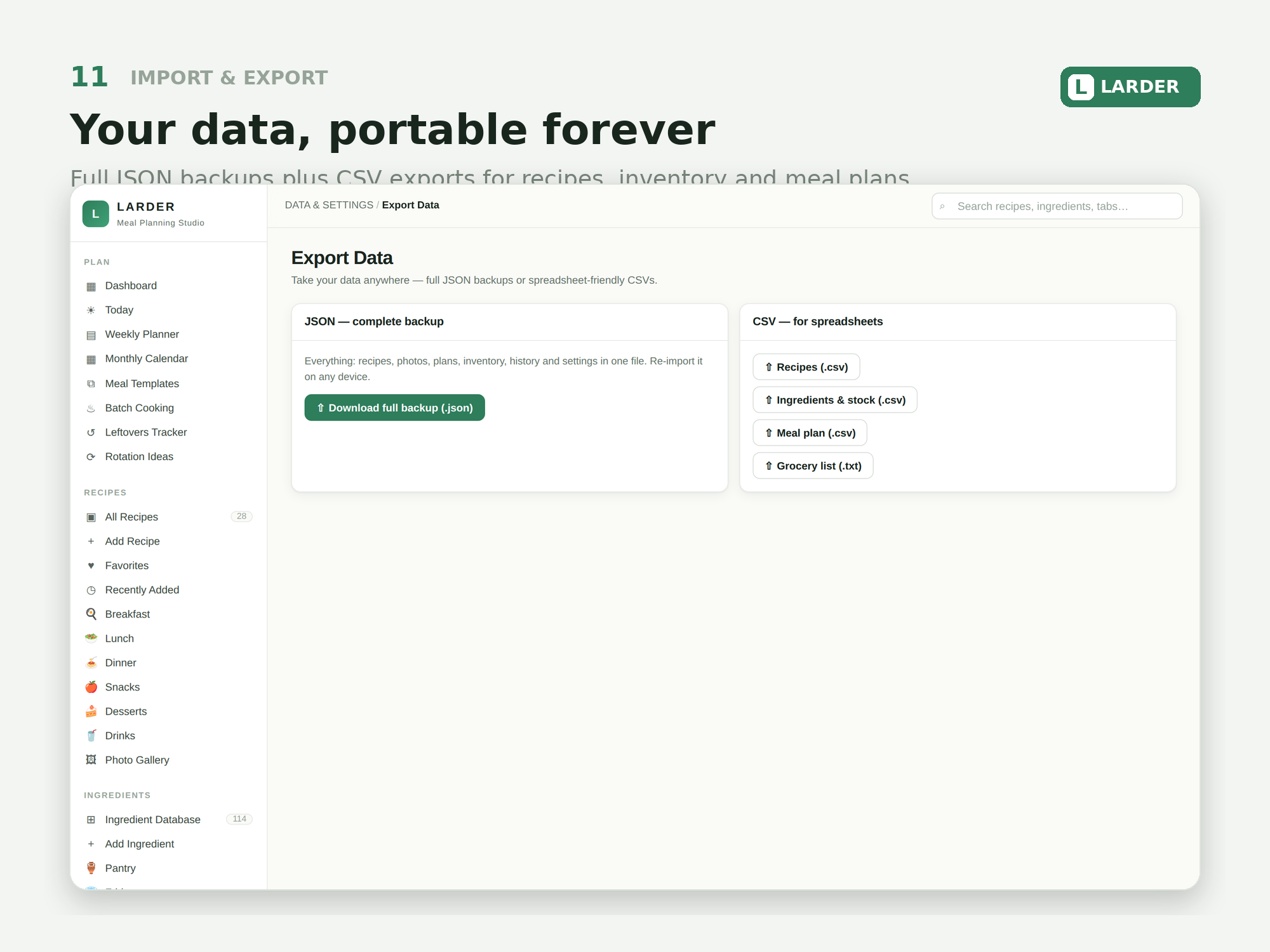The image size is (1270, 952).
Task: Click the Drinks cup icon
Action: coord(91,736)
